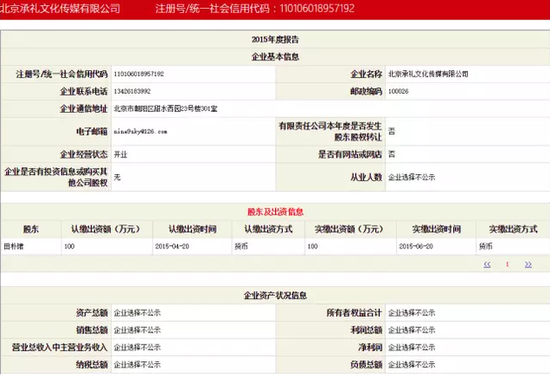Viewport: 550px width, 378px height.
Task: Click the 邮政编码 label
Action: pyautogui.click(x=366, y=91)
